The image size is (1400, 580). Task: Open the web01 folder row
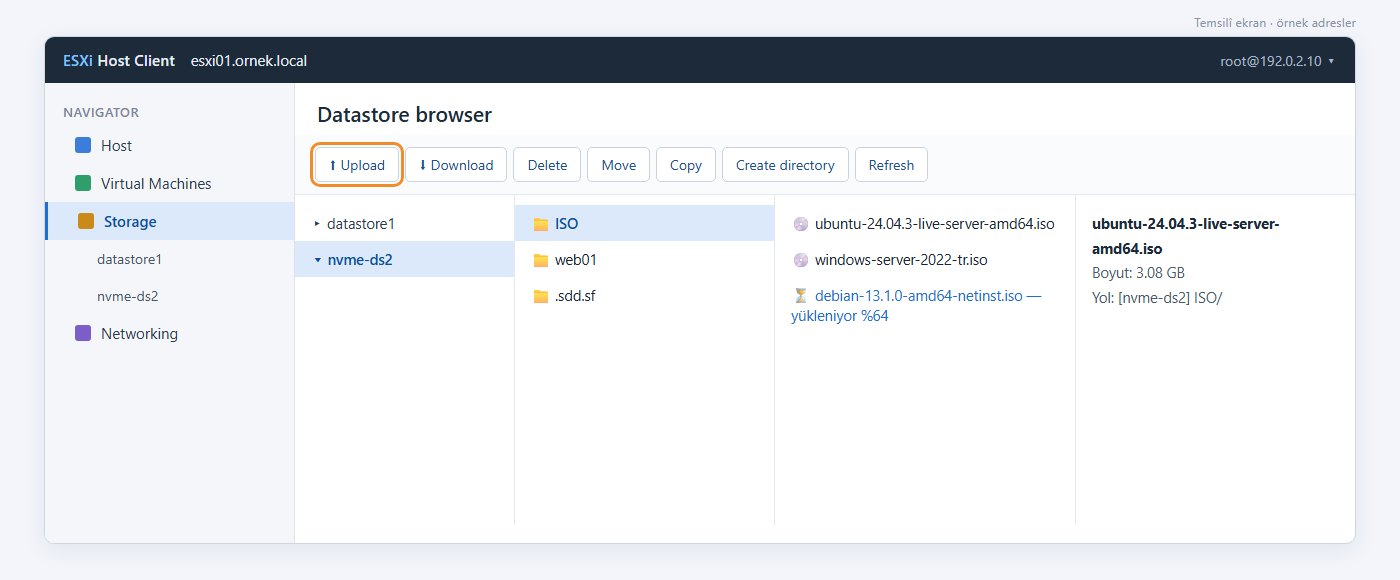pos(645,260)
